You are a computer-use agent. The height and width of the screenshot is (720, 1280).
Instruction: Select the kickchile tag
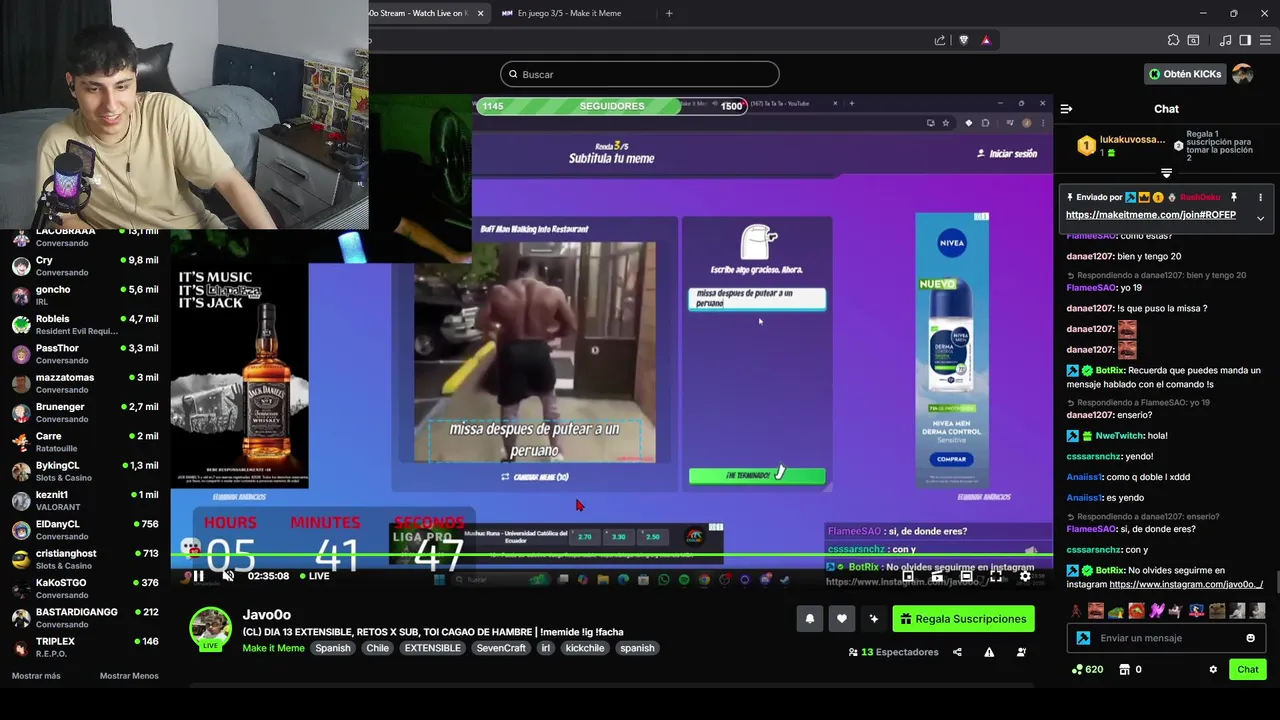[585, 648]
